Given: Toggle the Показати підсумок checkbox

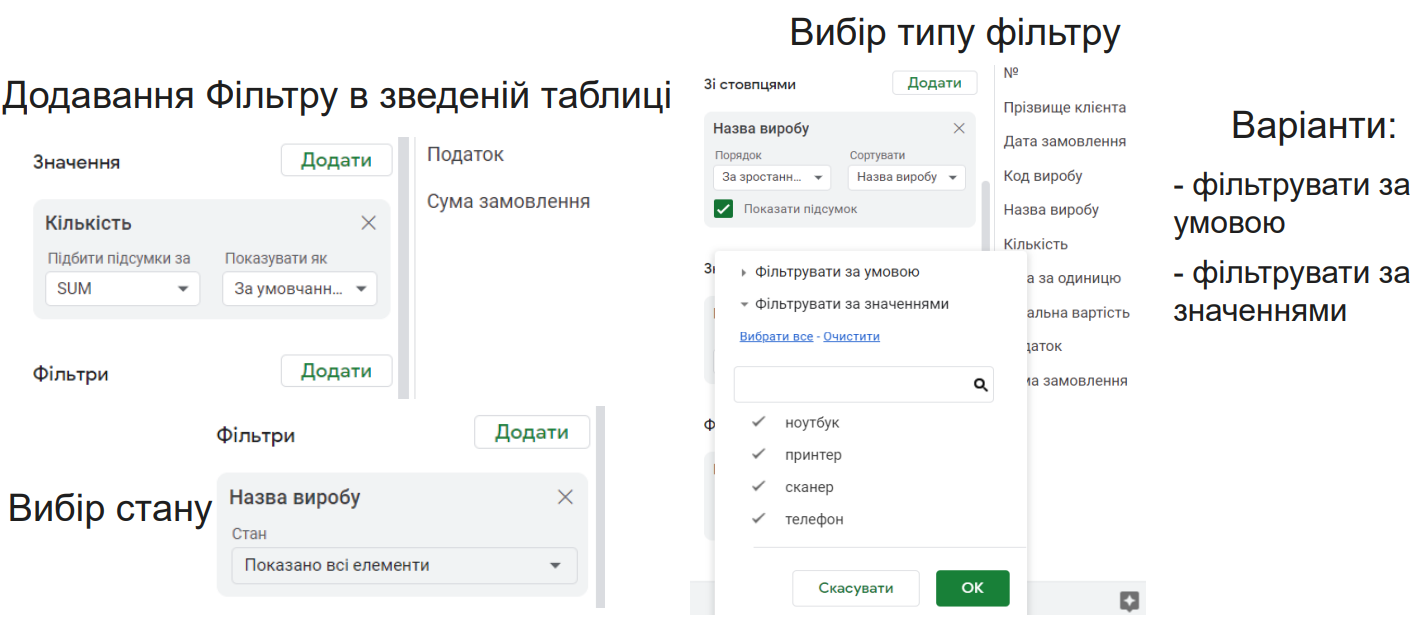Looking at the screenshot, I should coord(723,209).
